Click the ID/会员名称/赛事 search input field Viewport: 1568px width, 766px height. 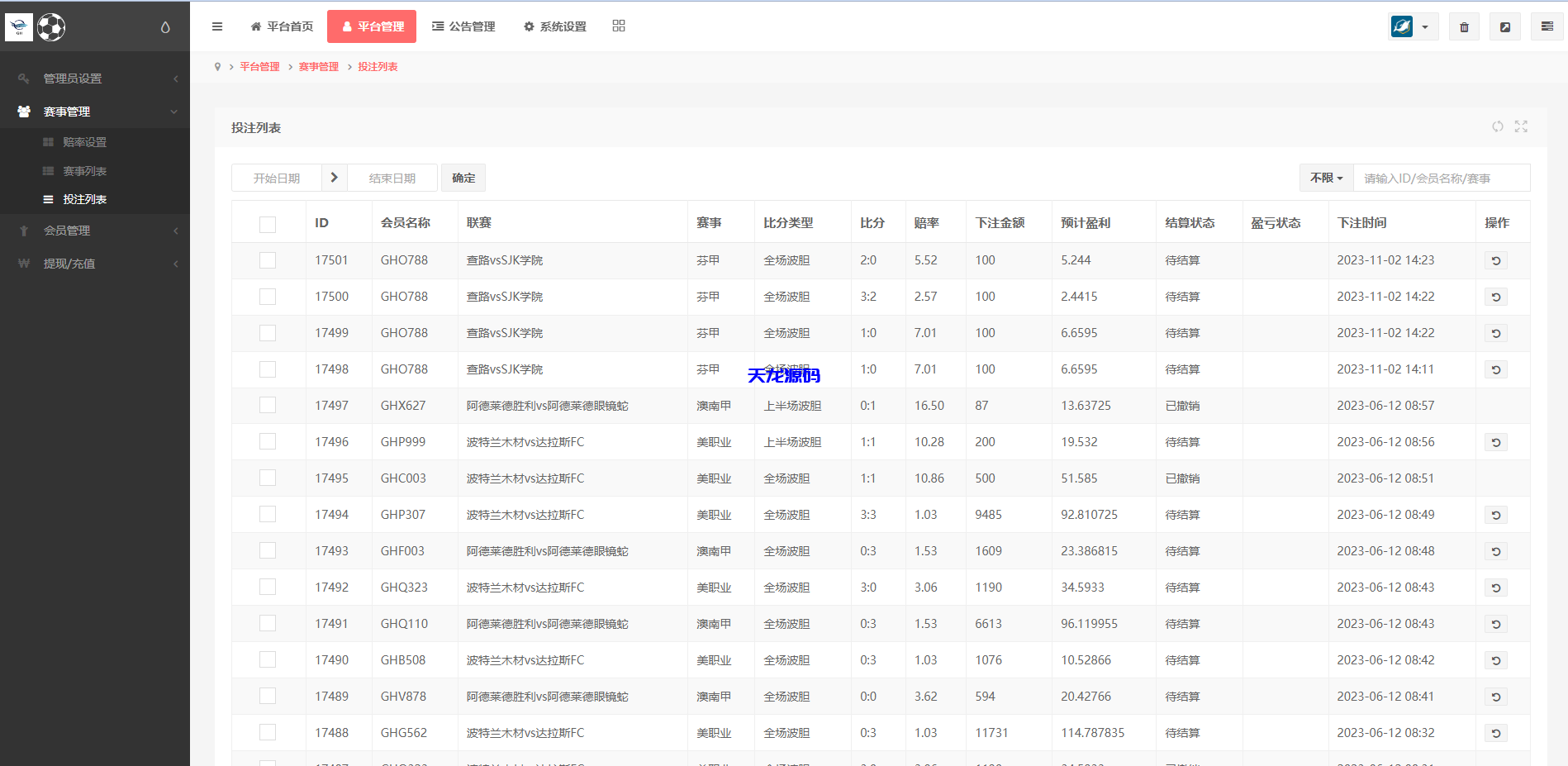(x=1442, y=177)
